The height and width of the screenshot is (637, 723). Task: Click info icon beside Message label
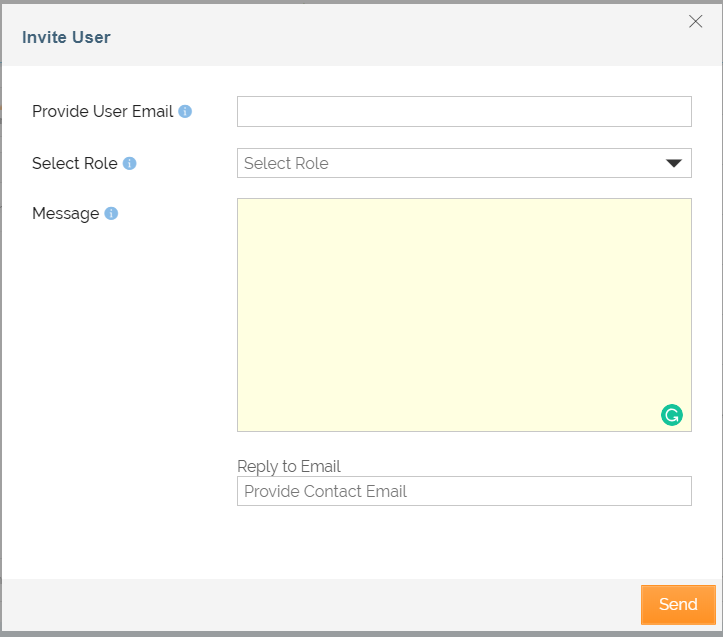(x=111, y=213)
